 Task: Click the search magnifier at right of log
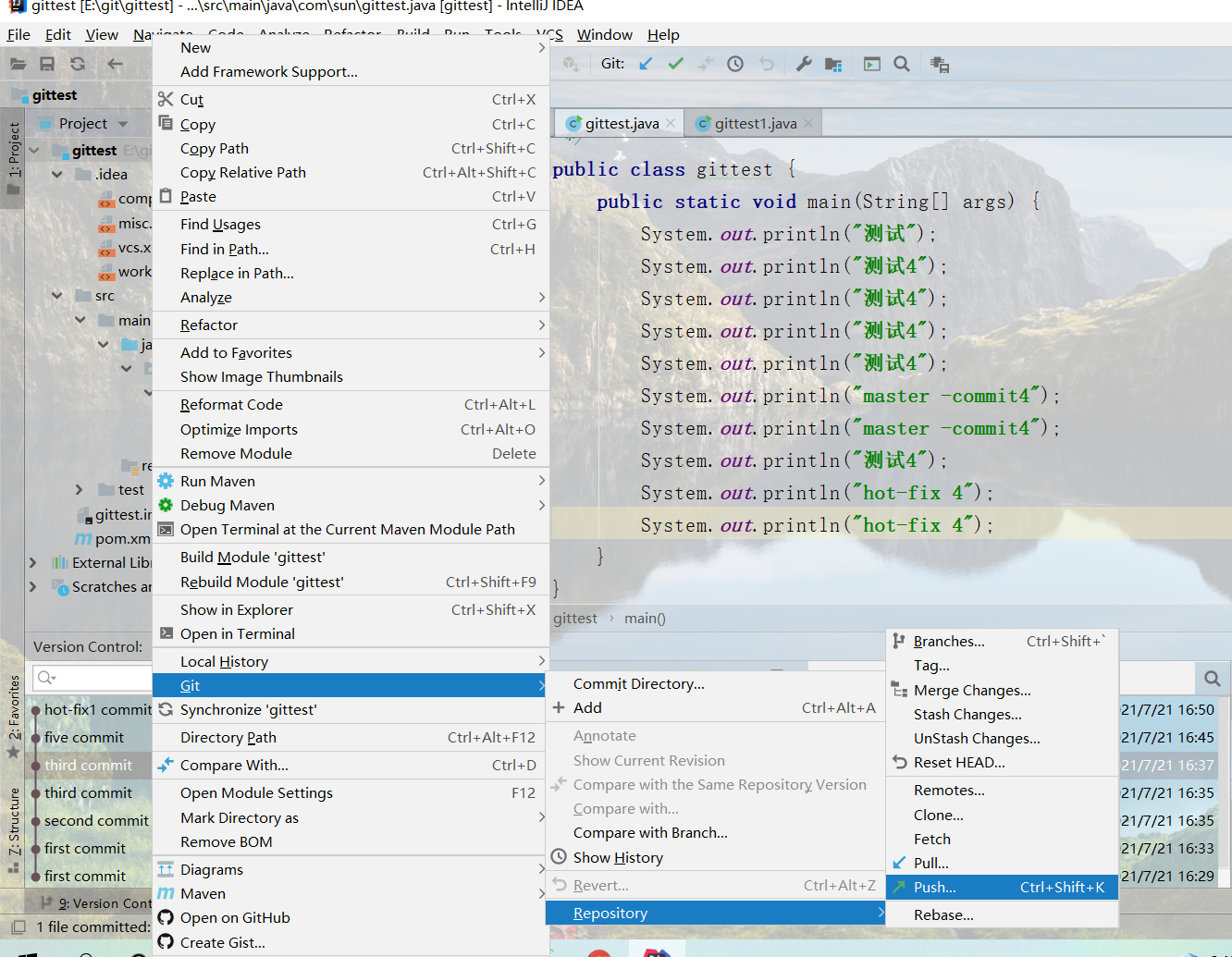pyautogui.click(x=1213, y=679)
